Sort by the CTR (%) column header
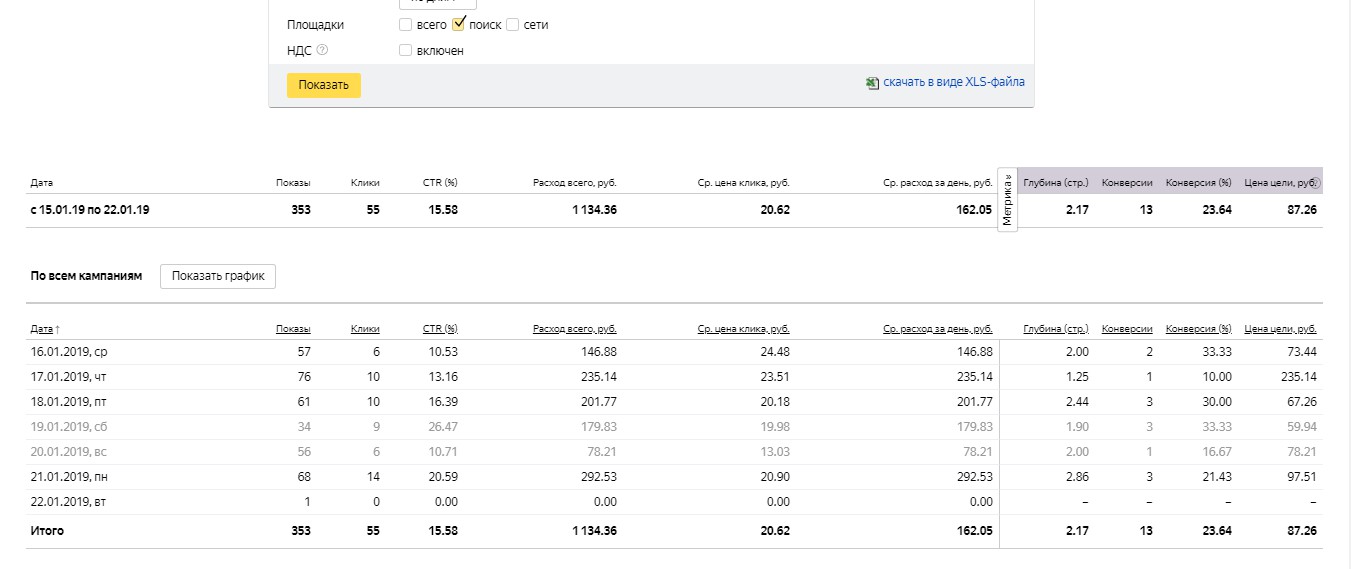Screen dimensions: 1351x569 click(x=439, y=329)
